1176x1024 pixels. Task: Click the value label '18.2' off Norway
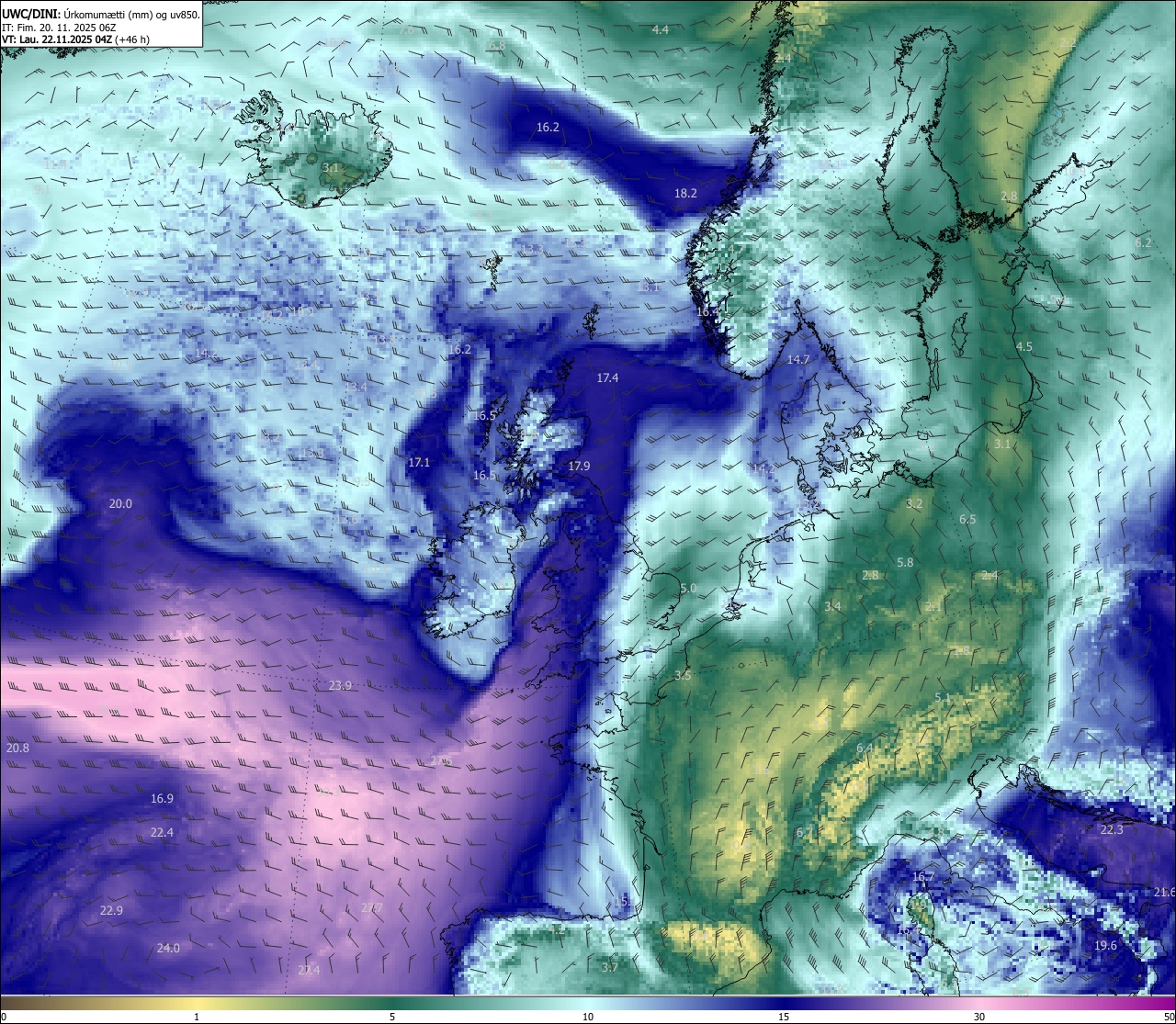tap(685, 194)
